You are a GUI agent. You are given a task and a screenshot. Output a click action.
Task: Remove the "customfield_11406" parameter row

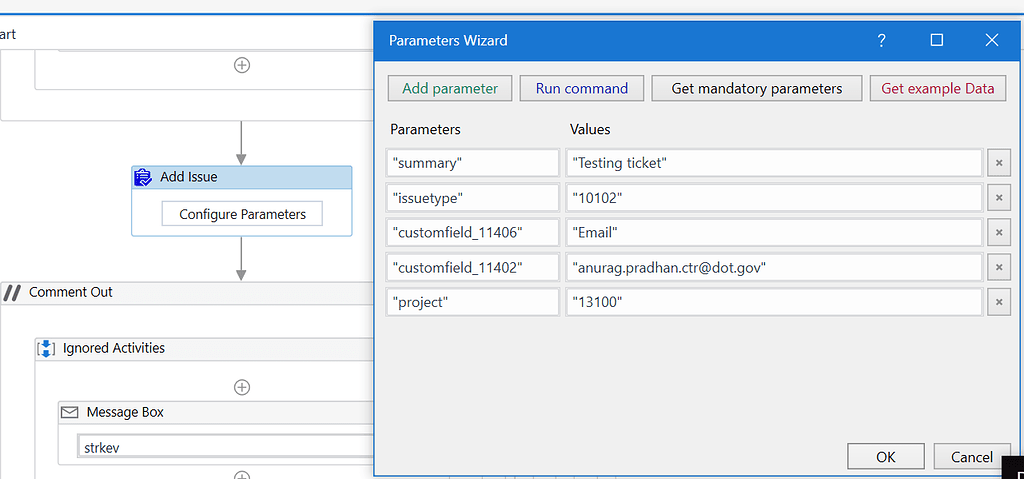[x=998, y=233]
